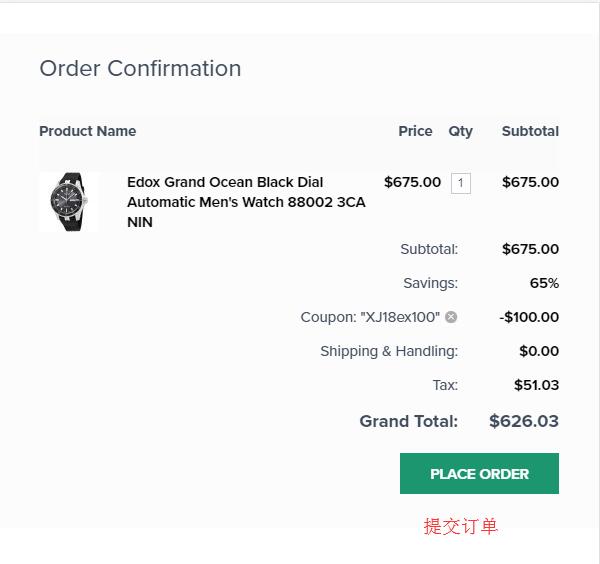The image size is (600, 564).
Task: Click the Qty column header
Action: tap(460, 132)
